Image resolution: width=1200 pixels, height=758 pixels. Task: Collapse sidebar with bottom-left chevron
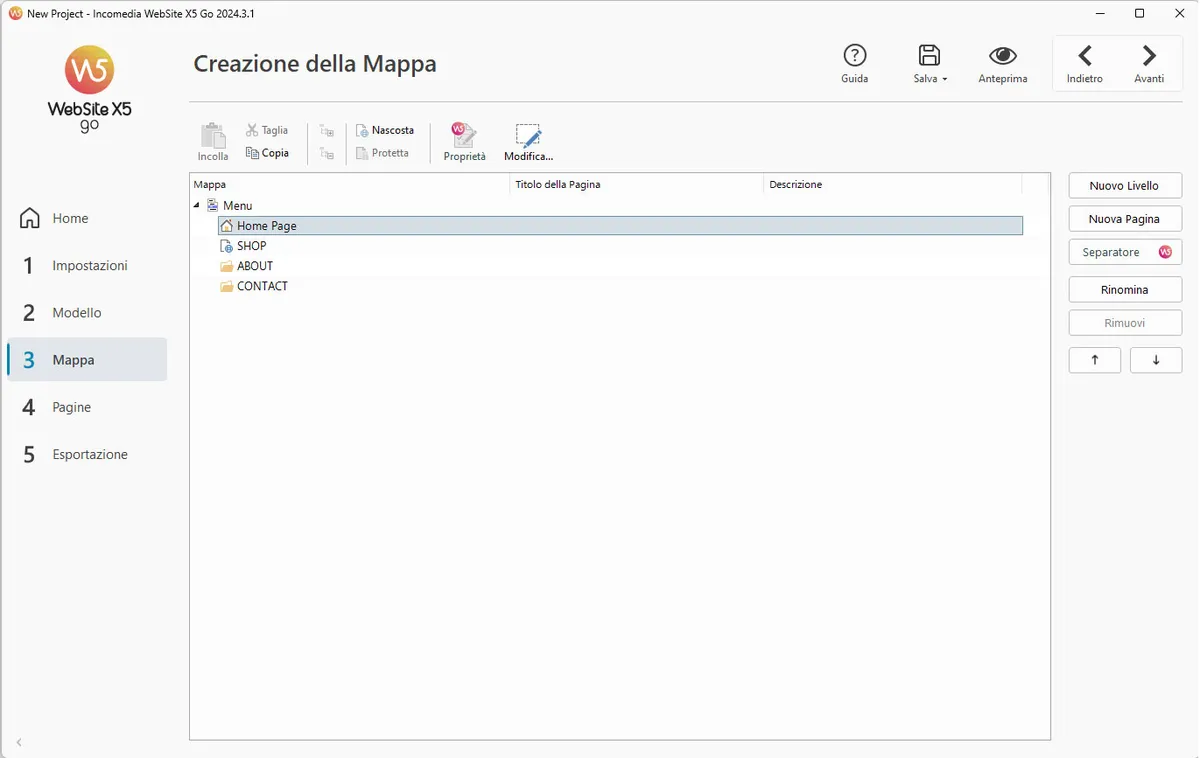[x=19, y=742]
